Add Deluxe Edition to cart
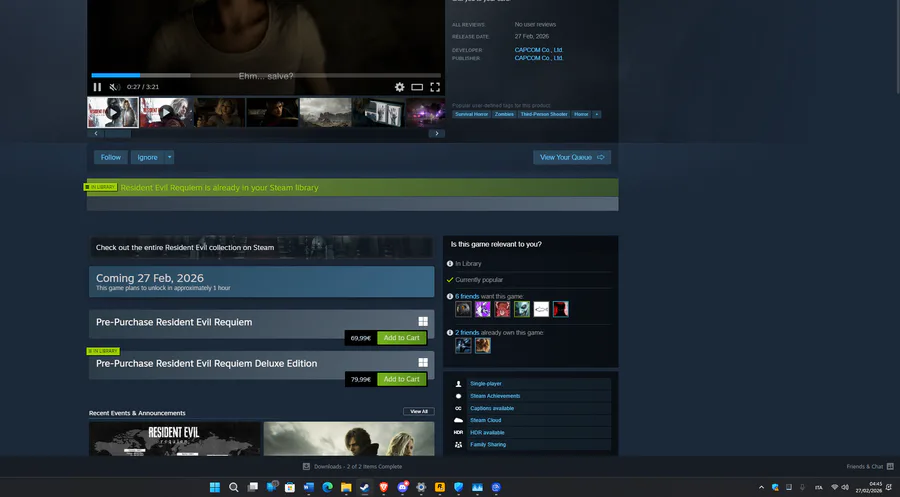This screenshot has height=497, width=900. (x=401, y=379)
